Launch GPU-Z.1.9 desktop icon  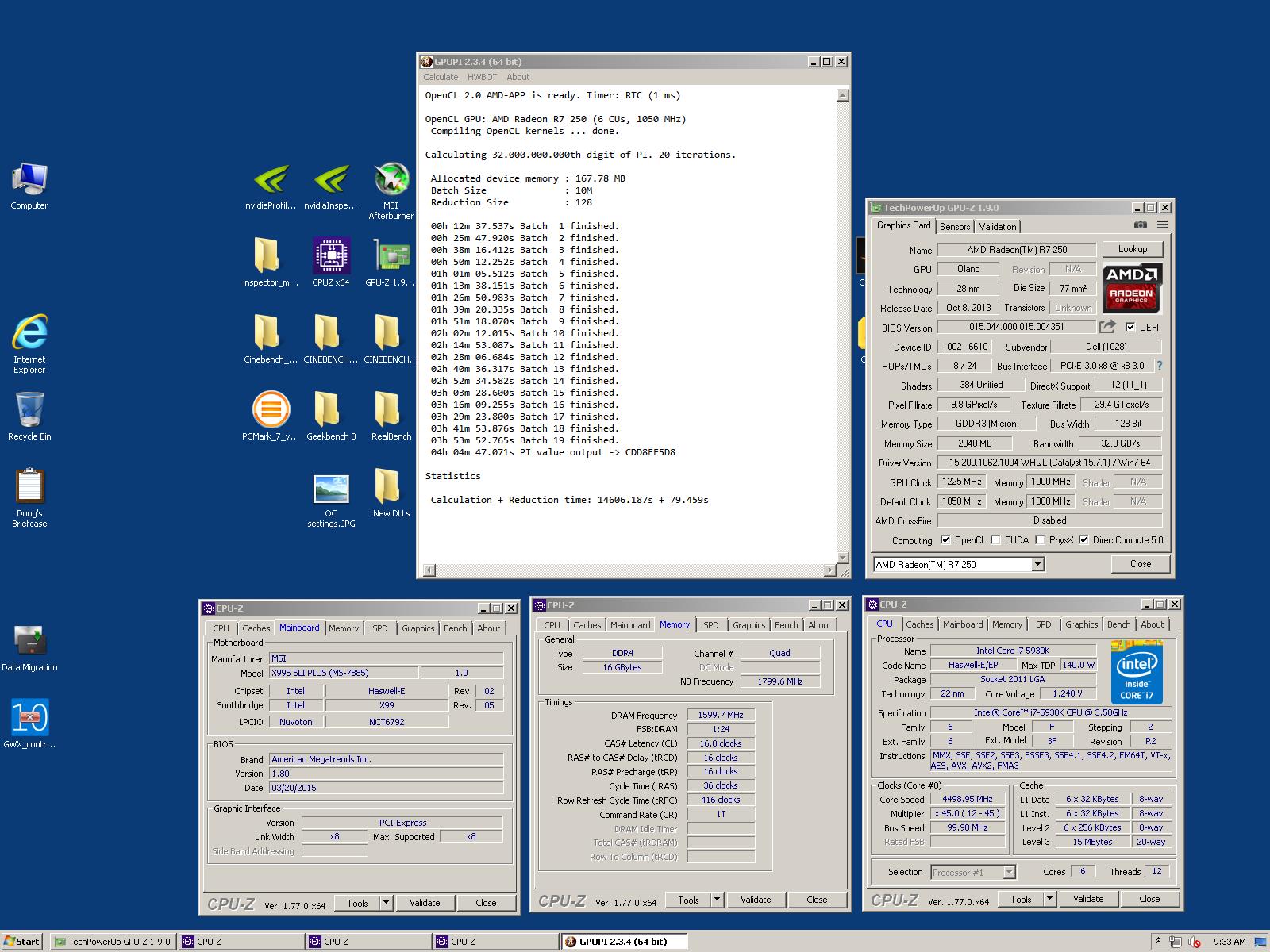click(391, 262)
